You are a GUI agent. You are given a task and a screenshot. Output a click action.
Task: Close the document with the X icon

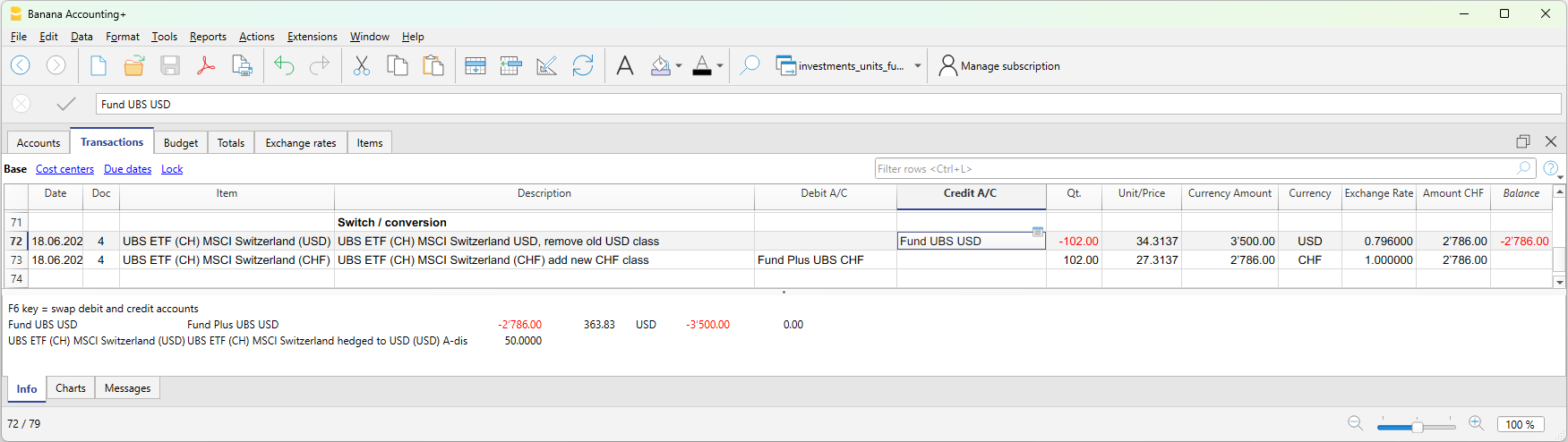(1551, 141)
